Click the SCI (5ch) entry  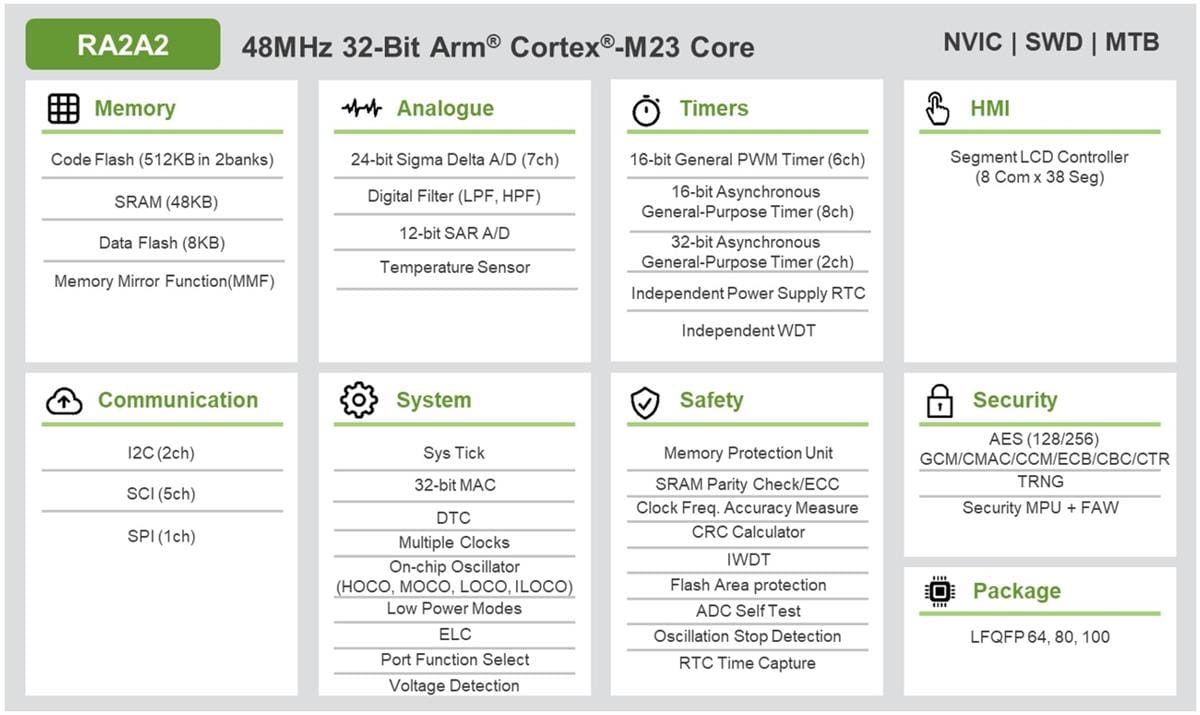[x=162, y=494]
